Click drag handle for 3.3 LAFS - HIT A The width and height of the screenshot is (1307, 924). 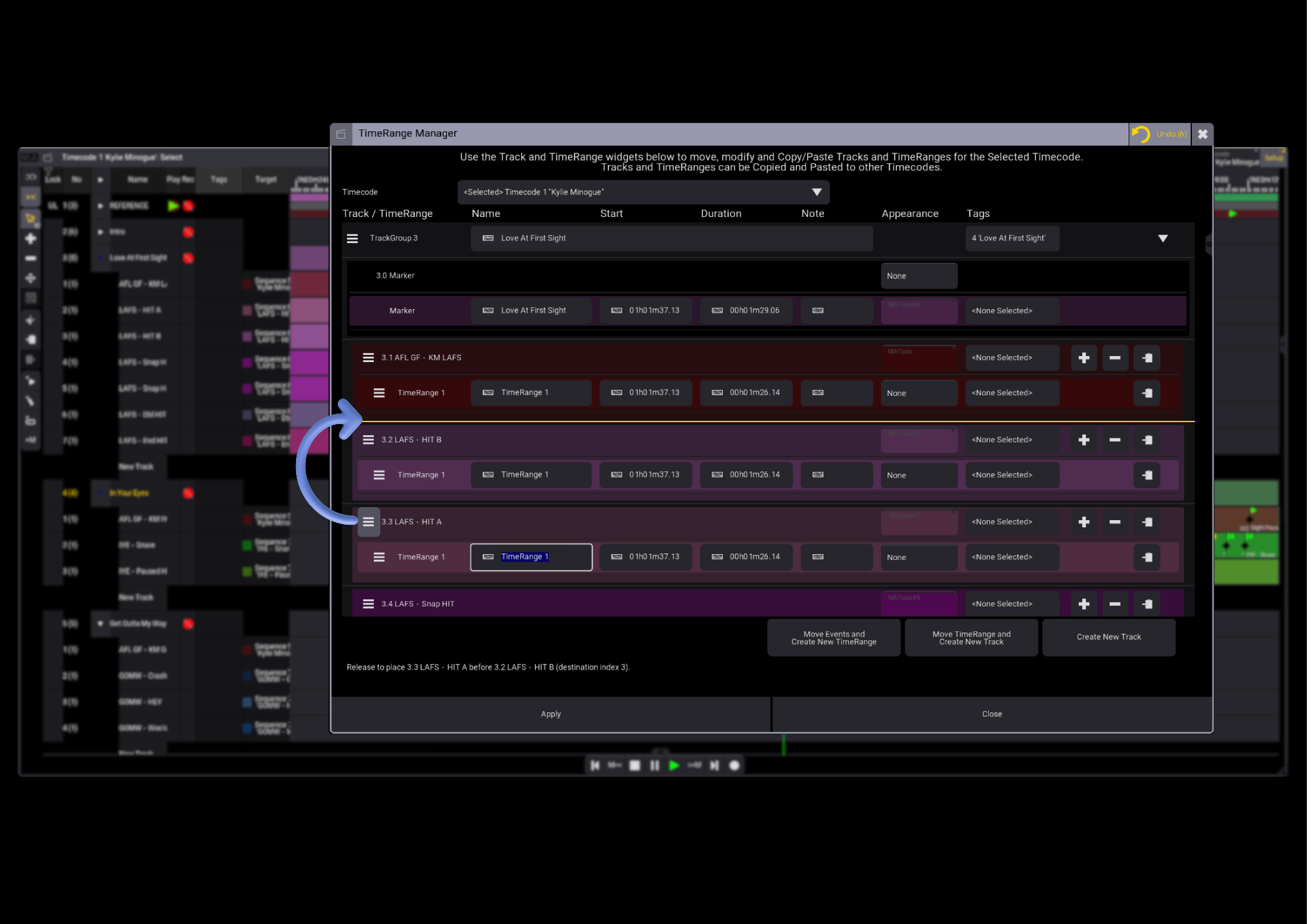[x=369, y=522]
